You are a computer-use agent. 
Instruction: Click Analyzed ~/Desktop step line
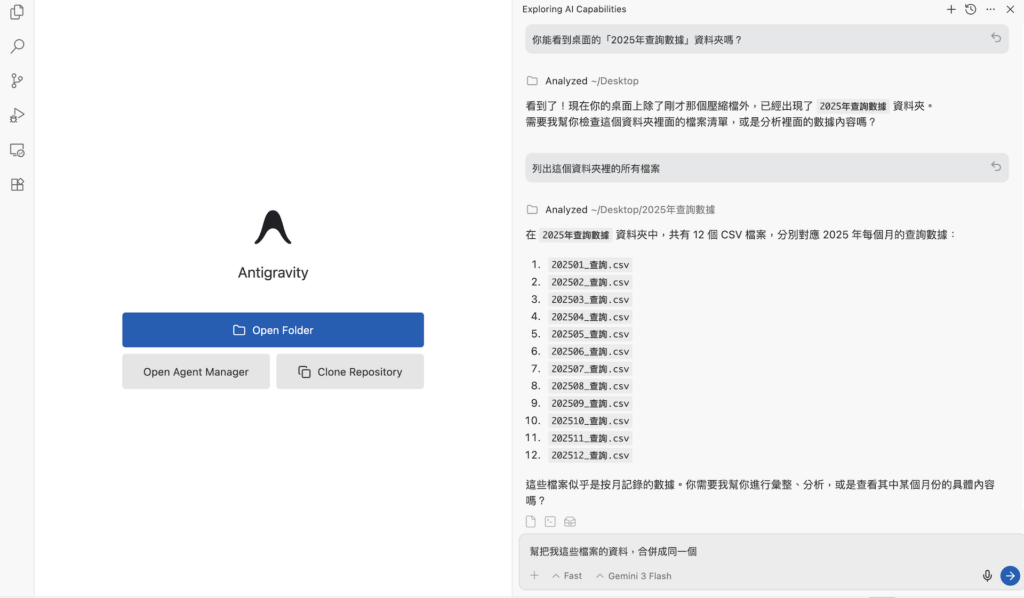[x=583, y=81]
